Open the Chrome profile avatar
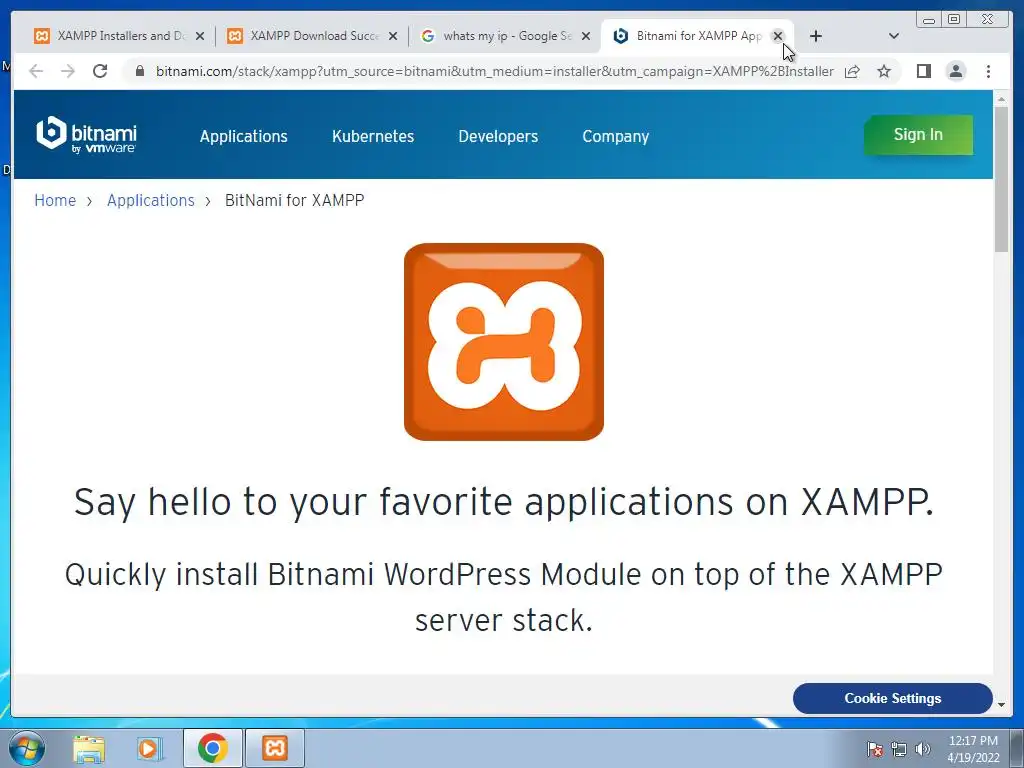 pos(955,71)
